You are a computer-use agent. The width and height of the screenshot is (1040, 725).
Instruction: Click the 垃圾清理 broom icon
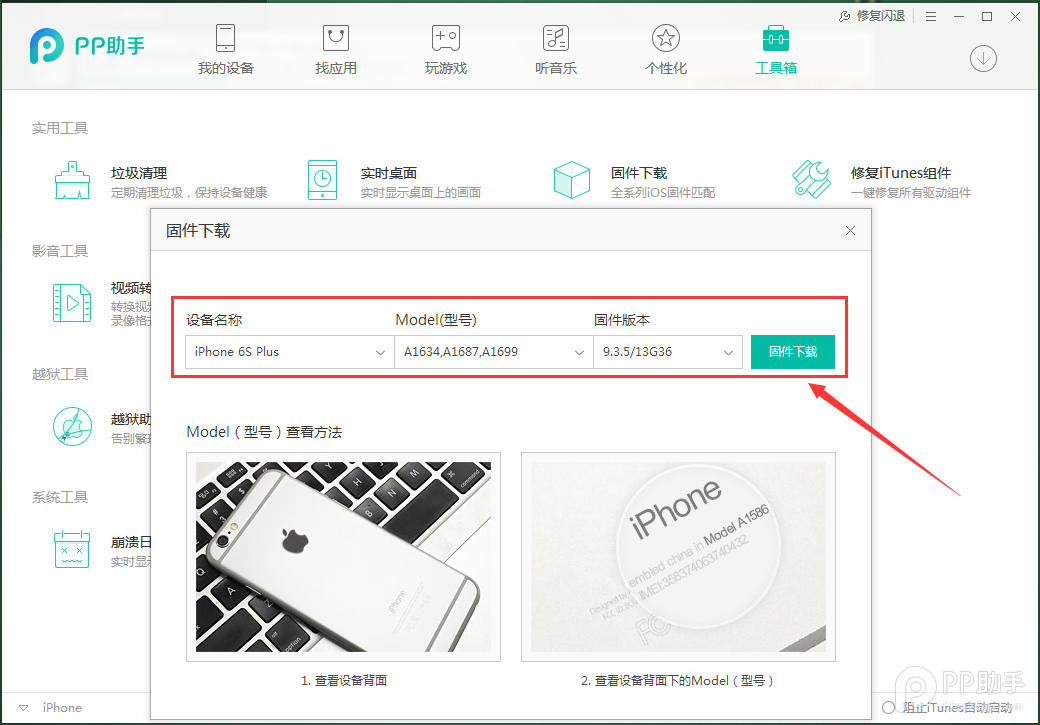point(72,180)
